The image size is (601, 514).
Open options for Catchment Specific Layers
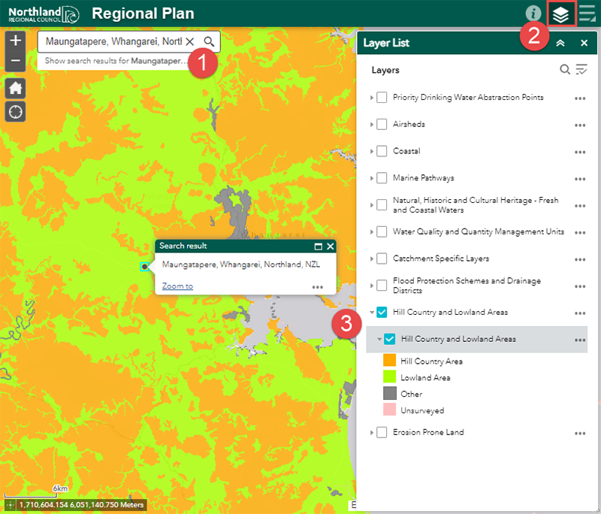coord(580,259)
